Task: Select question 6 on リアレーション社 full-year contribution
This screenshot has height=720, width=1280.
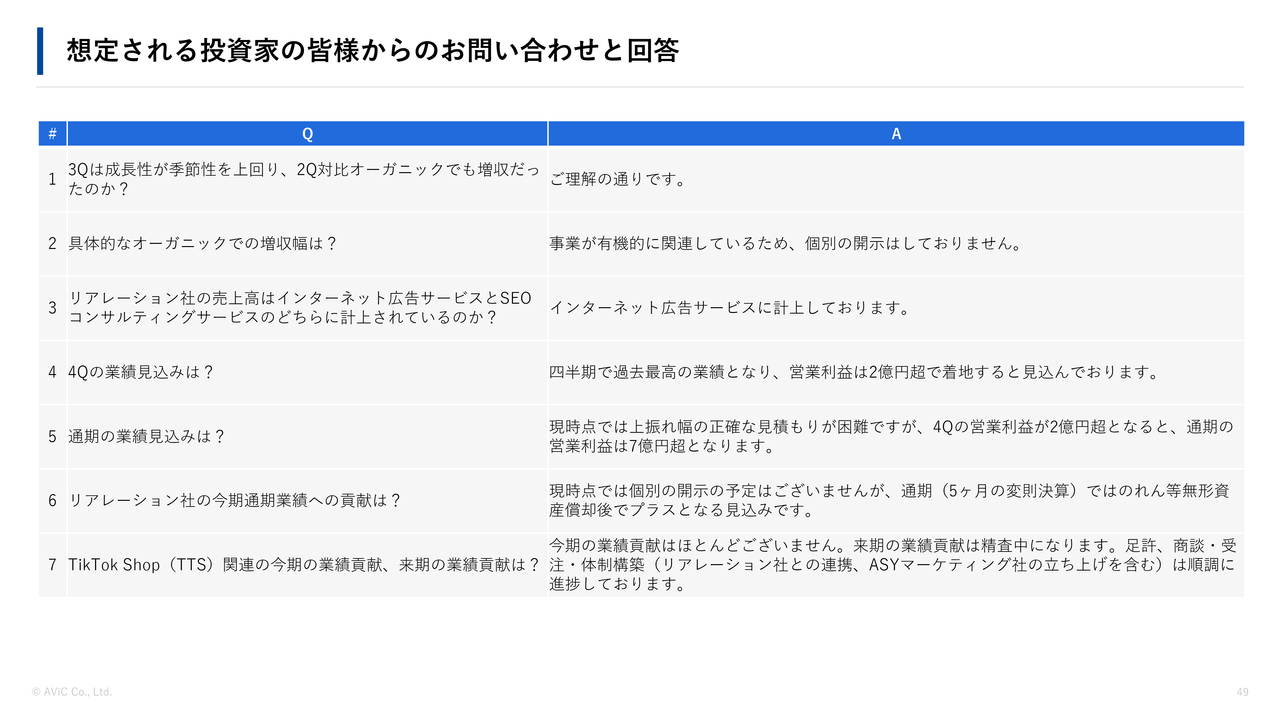Action: 234,501
